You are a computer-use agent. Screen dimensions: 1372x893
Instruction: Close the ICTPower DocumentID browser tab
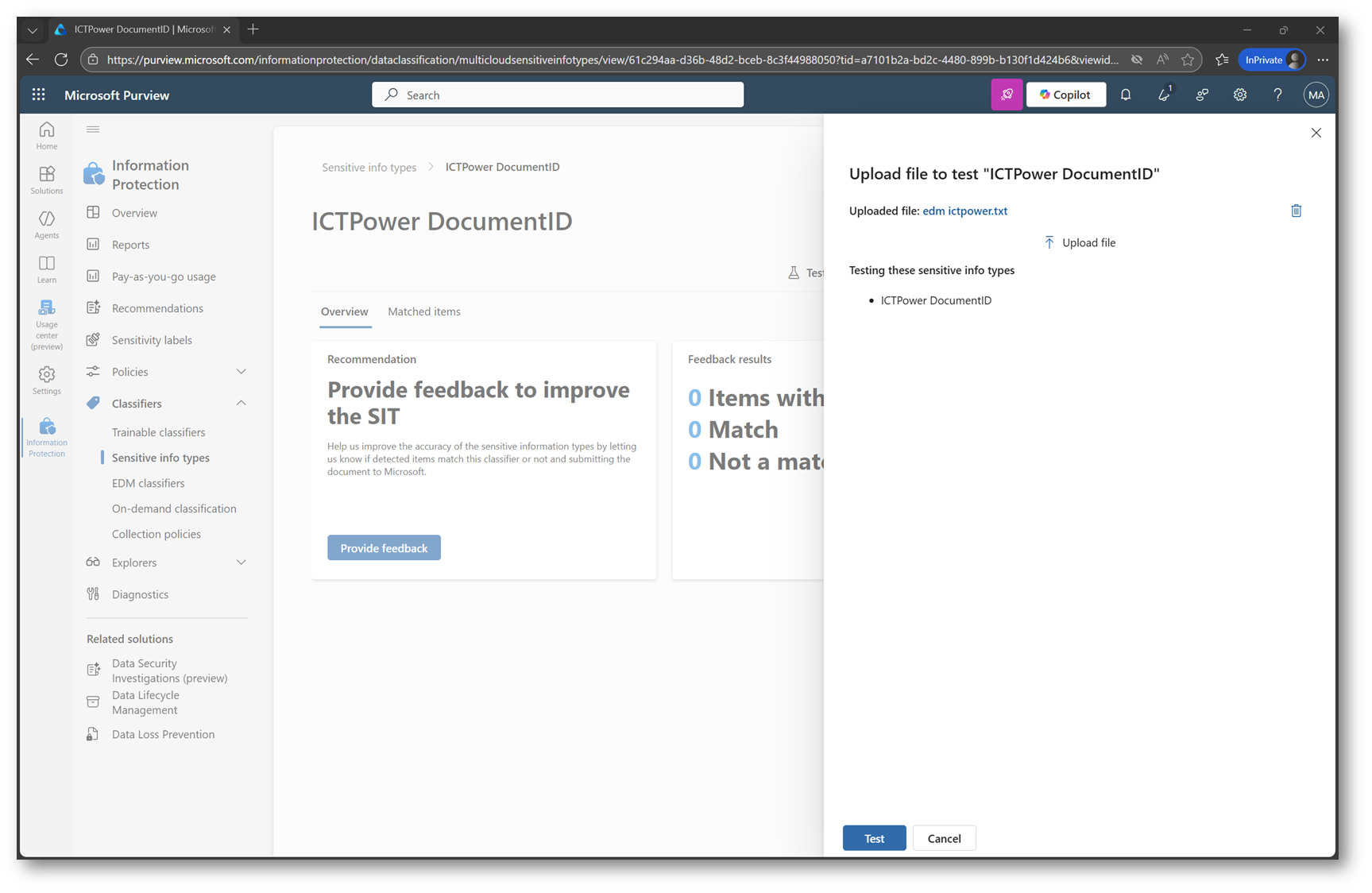[x=227, y=29]
